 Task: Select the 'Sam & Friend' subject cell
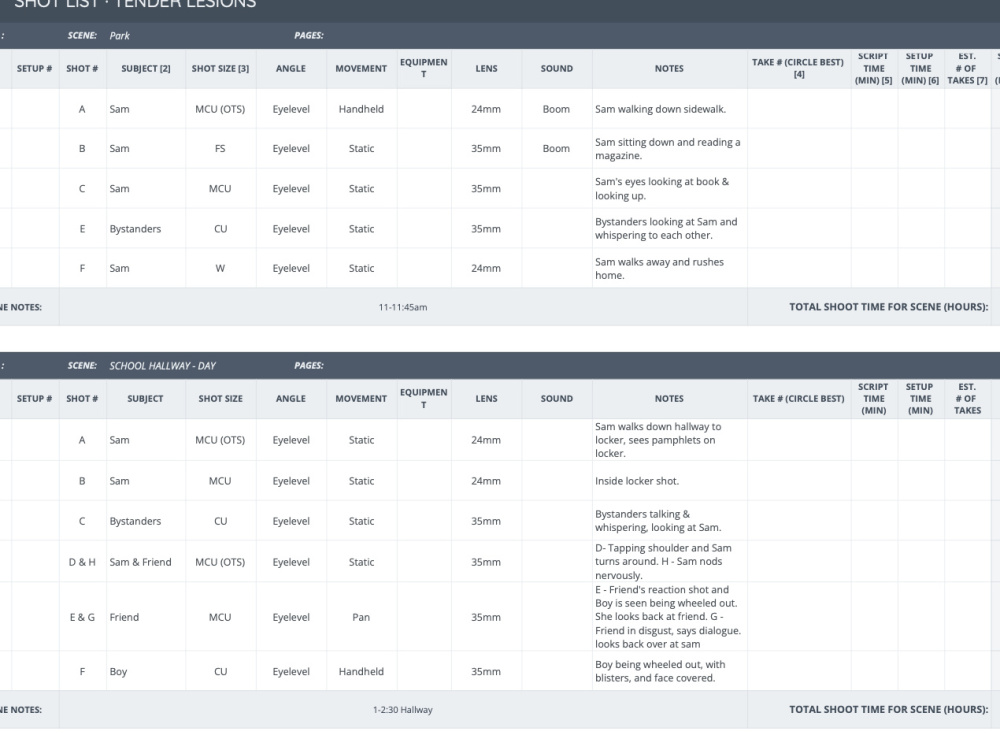[140, 562]
